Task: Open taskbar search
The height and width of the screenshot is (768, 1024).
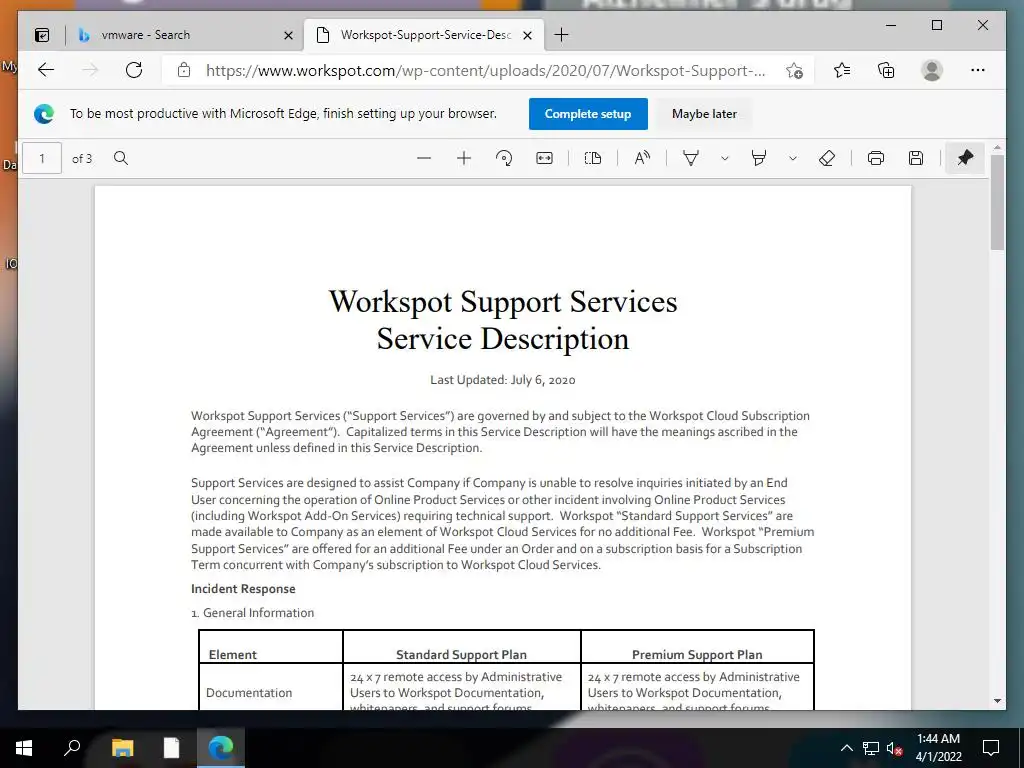Action: point(72,748)
